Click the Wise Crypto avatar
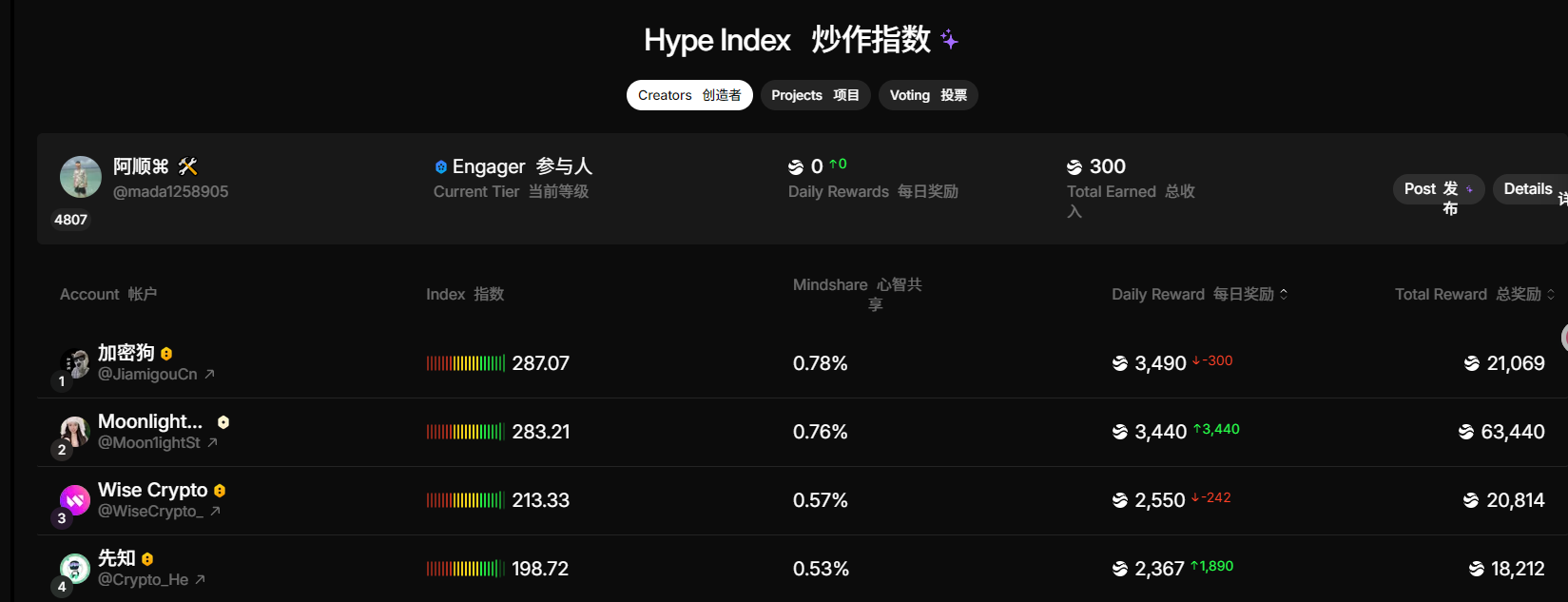This screenshot has height=602, width=1568. pyautogui.click(x=75, y=500)
